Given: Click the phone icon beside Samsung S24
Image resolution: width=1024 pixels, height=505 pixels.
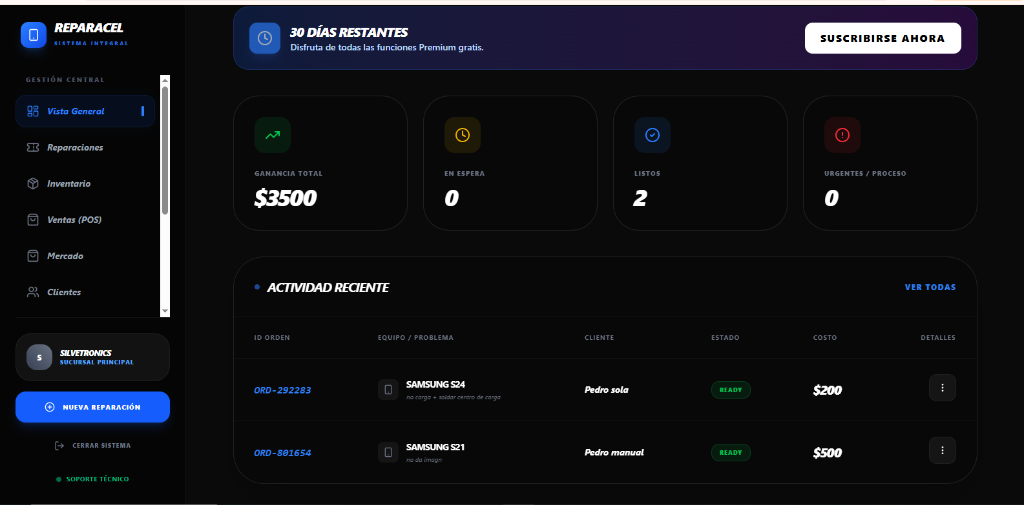Looking at the screenshot, I should [388, 389].
